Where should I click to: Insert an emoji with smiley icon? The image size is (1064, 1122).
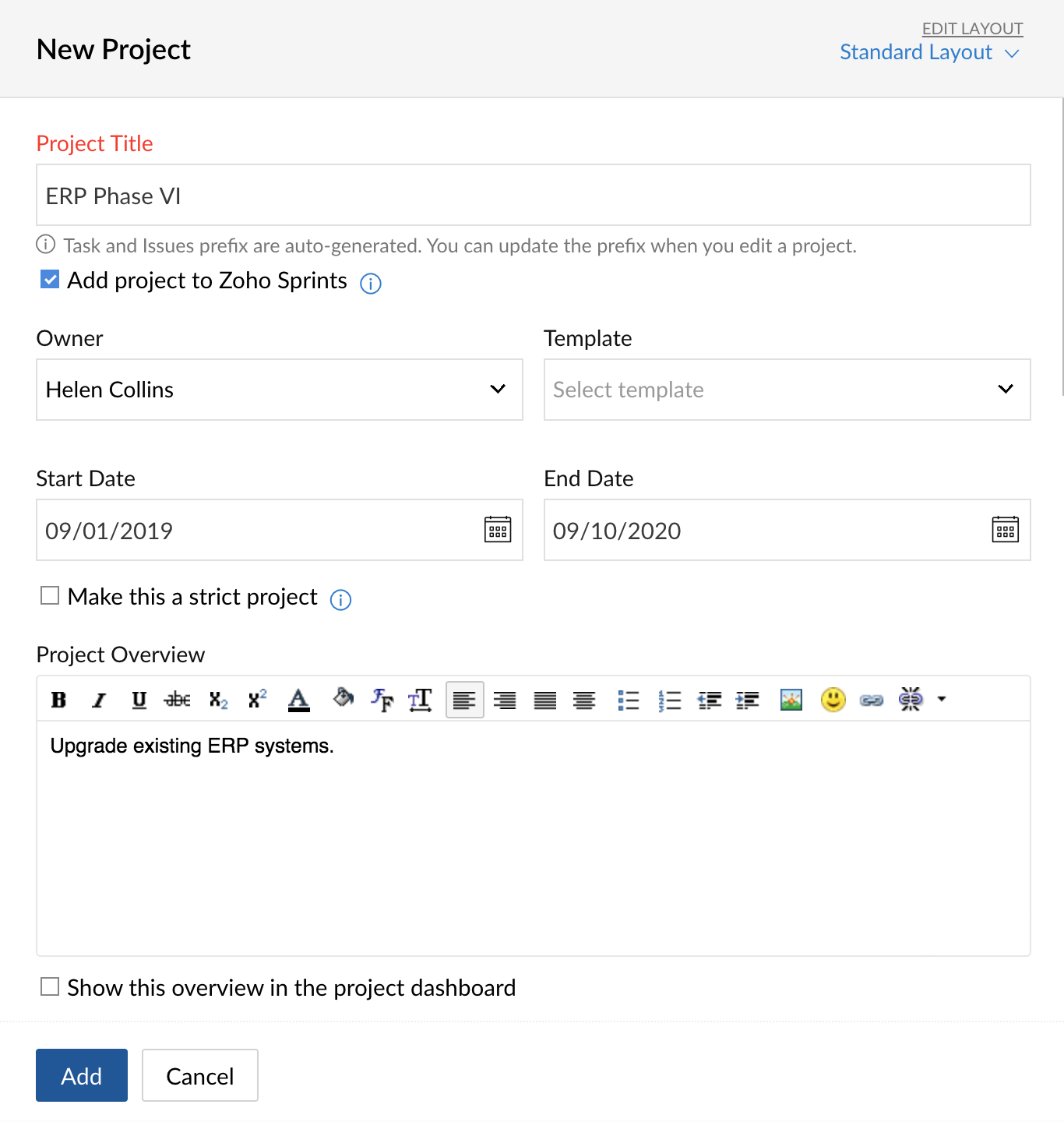(833, 700)
